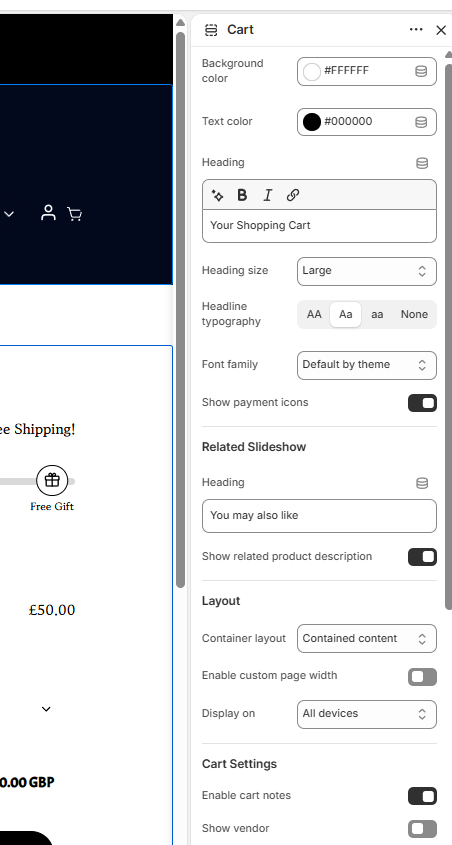The width and height of the screenshot is (452, 845).
Task: Click the AI generate text sparkle icon
Action: tap(218, 195)
